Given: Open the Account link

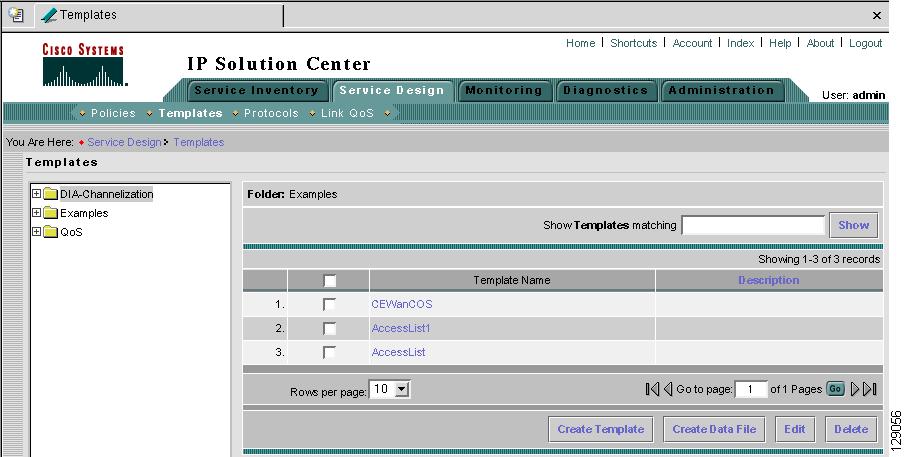Looking at the screenshot, I should (x=692, y=43).
